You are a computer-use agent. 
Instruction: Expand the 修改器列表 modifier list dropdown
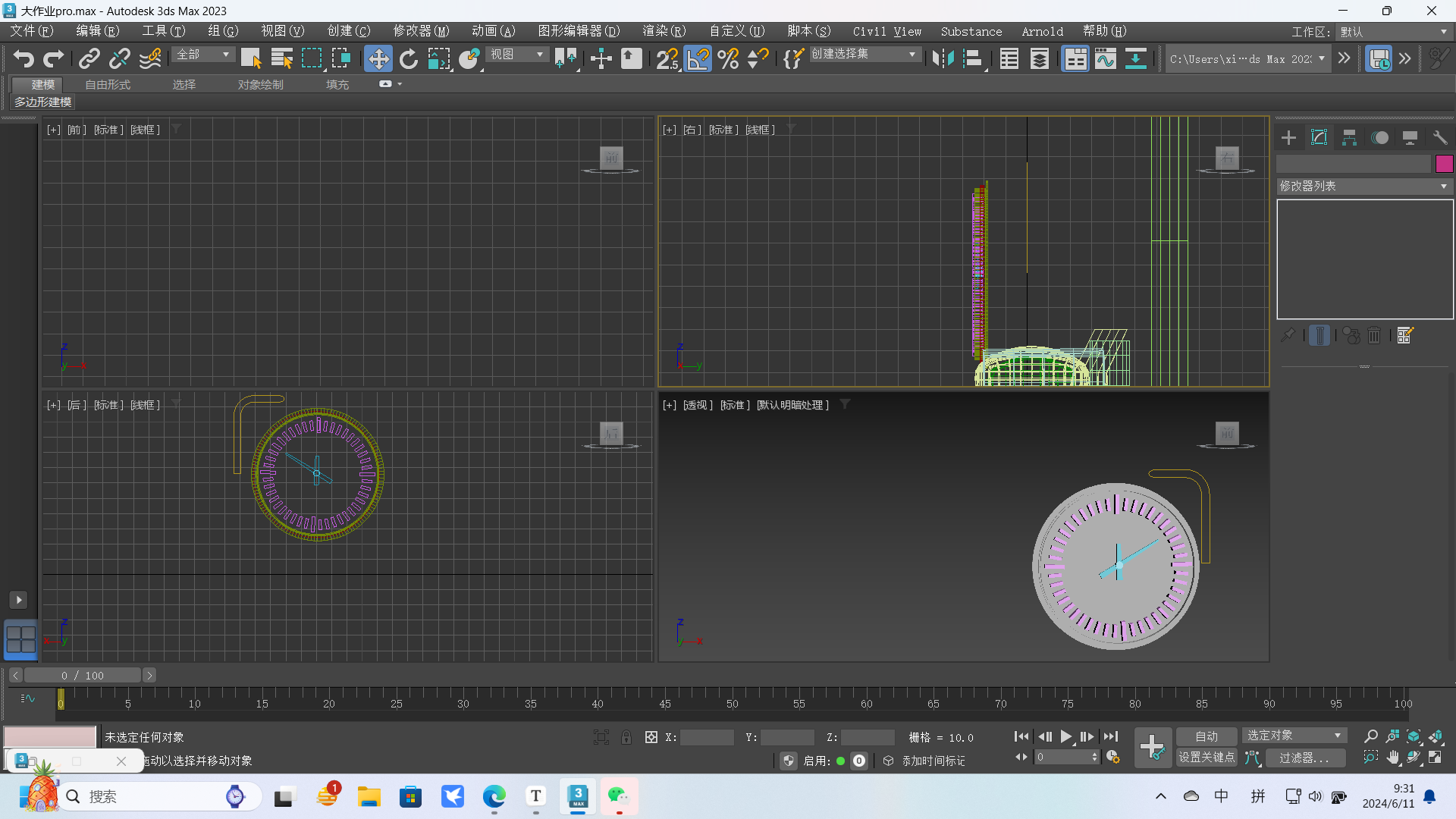(1364, 186)
